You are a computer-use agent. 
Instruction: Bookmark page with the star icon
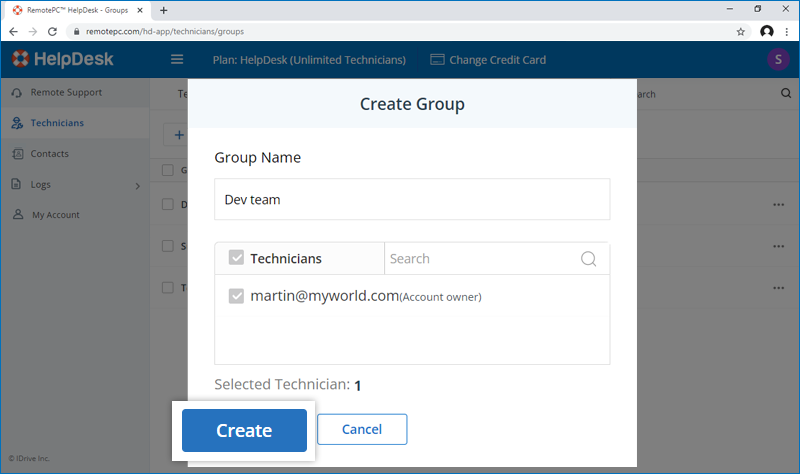tap(740, 31)
